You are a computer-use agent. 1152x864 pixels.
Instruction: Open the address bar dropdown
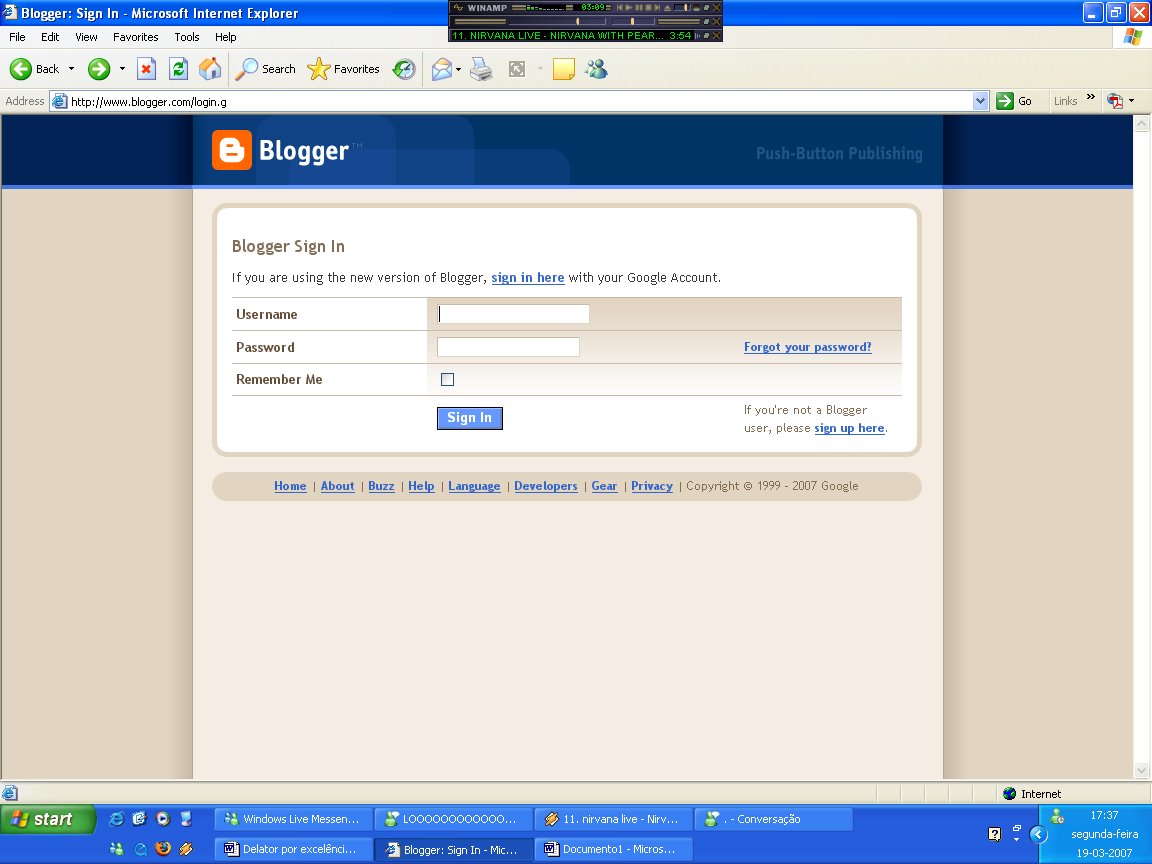tap(980, 101)
